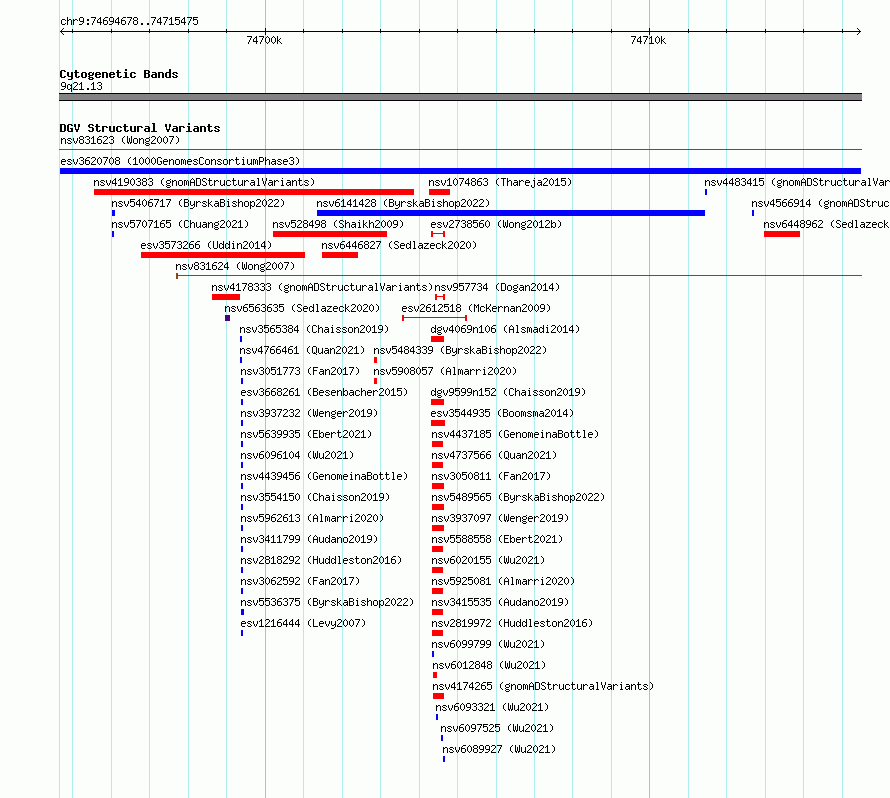Open nsv831624 (Wong2007) label
Viewport: 890px width, 798px height.
[x=235, y=266]
